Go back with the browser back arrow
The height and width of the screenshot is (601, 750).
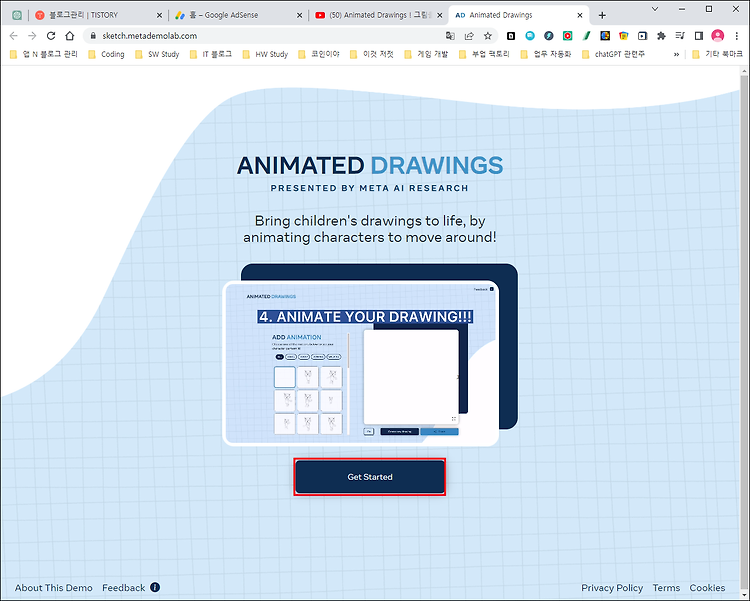[13, 36]
